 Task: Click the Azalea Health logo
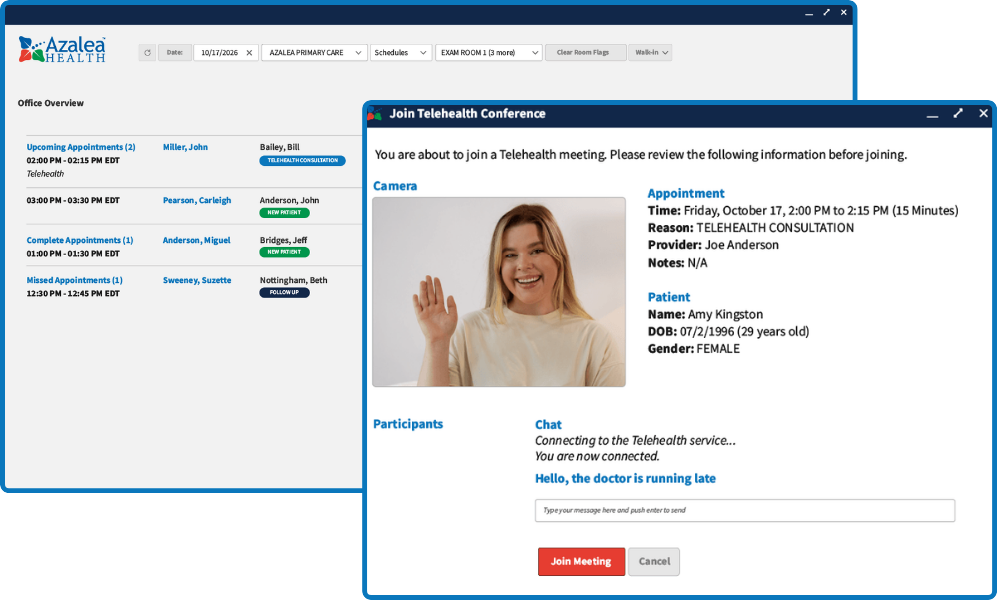point(62,50)
